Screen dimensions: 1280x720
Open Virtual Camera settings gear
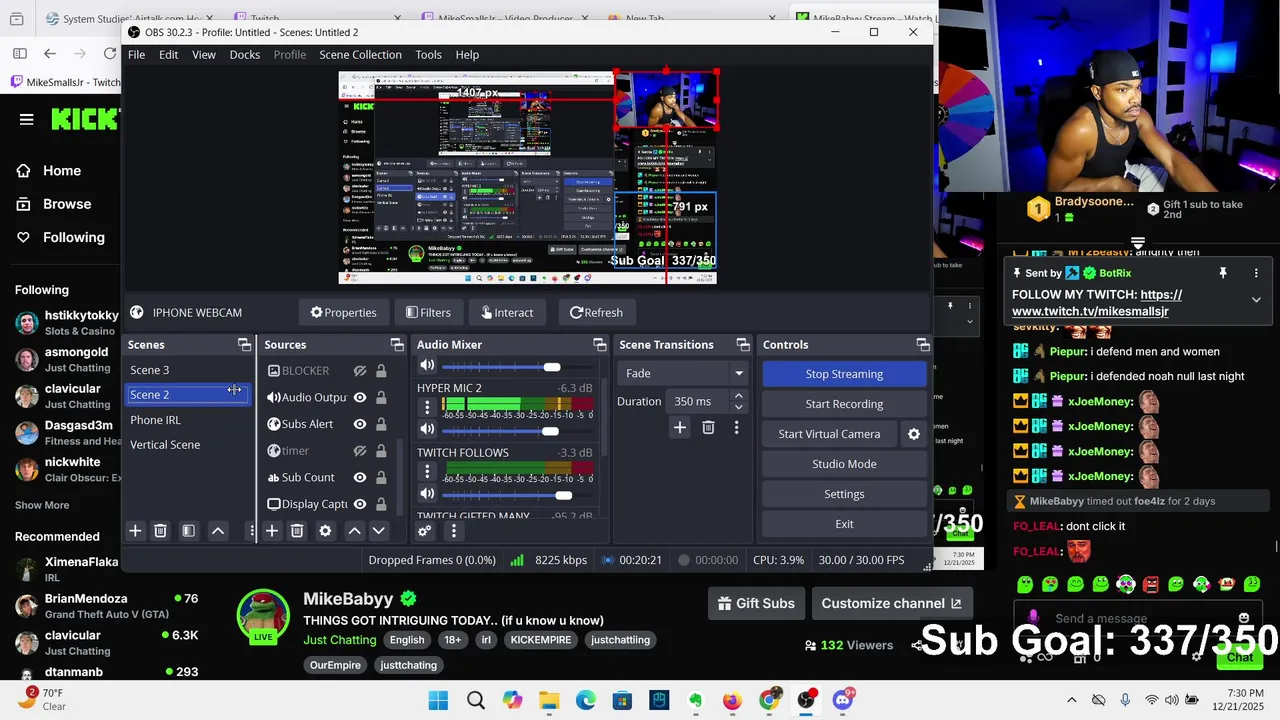click(913, 434)
